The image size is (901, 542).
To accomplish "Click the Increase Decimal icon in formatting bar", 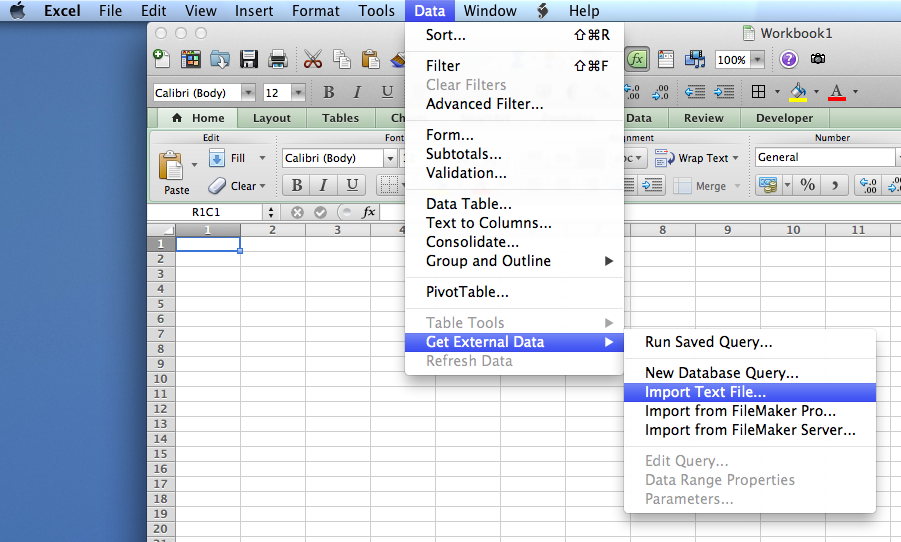I will (x=632, y=92).
